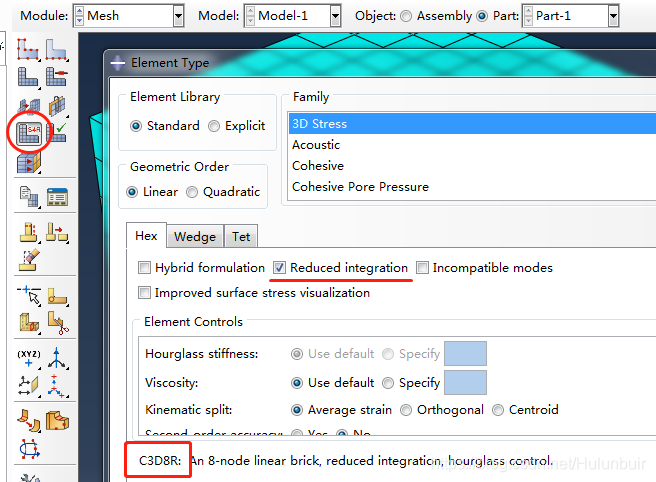Click the partition tool with scissors icon
The height and width of the screenshot is (482, 656).
[x=57, y=323]
